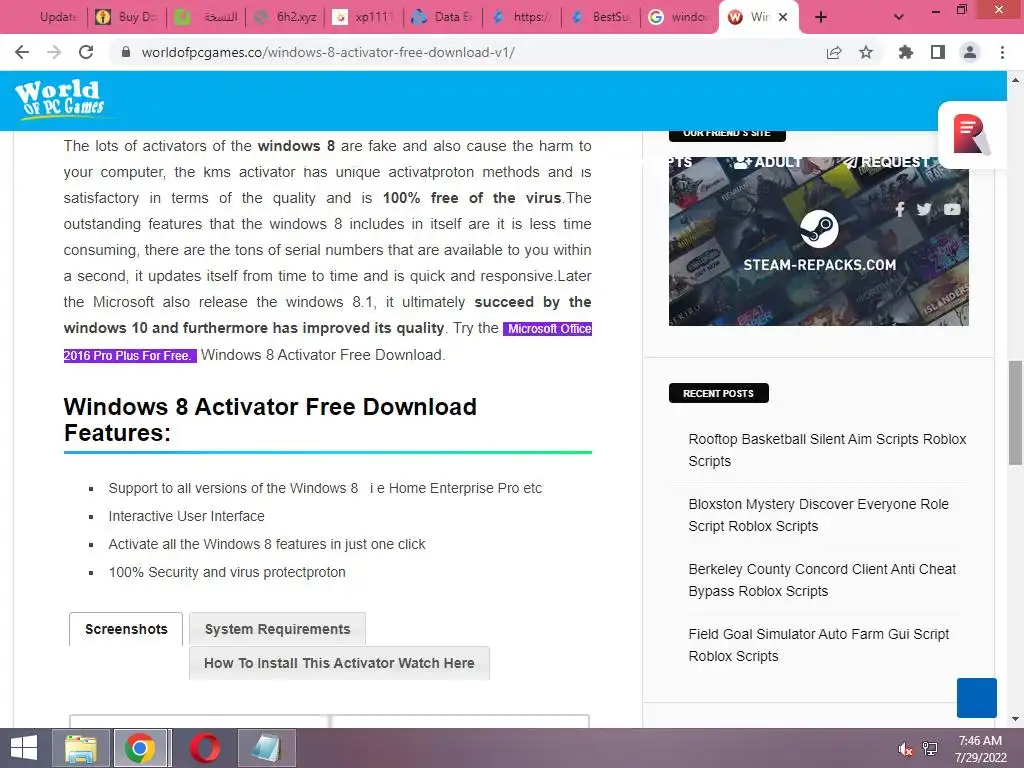Click the scrollbar down arrow

[1016, 720]
